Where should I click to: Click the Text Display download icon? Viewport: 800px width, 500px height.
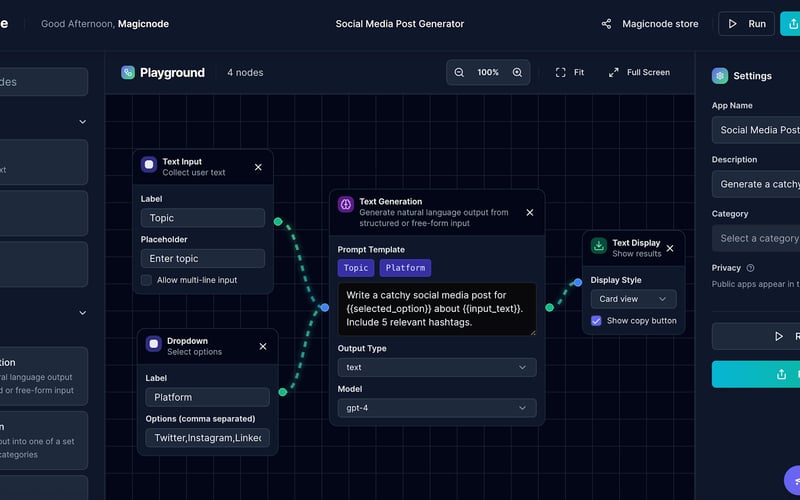point(599,246)
